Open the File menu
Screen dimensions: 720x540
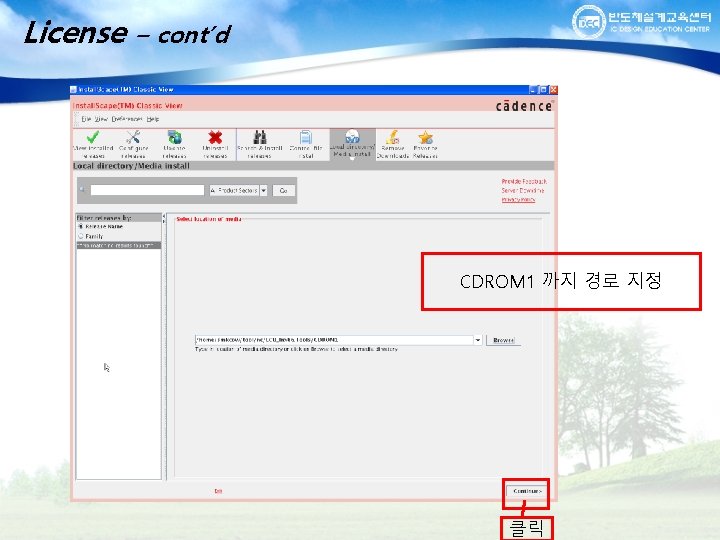tap(86, 119)
